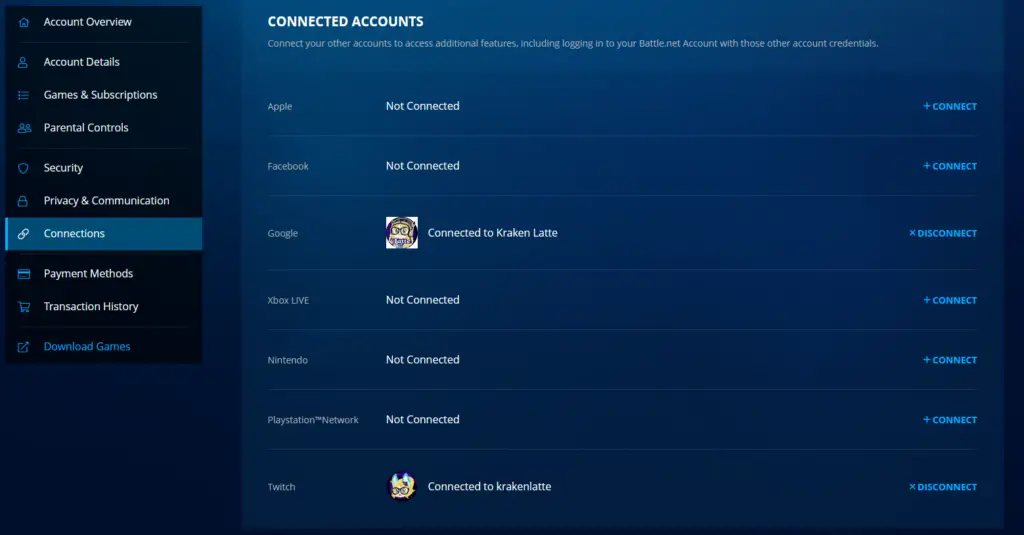
Task: Click the Nintendo row label
Action: click(287, 360)
